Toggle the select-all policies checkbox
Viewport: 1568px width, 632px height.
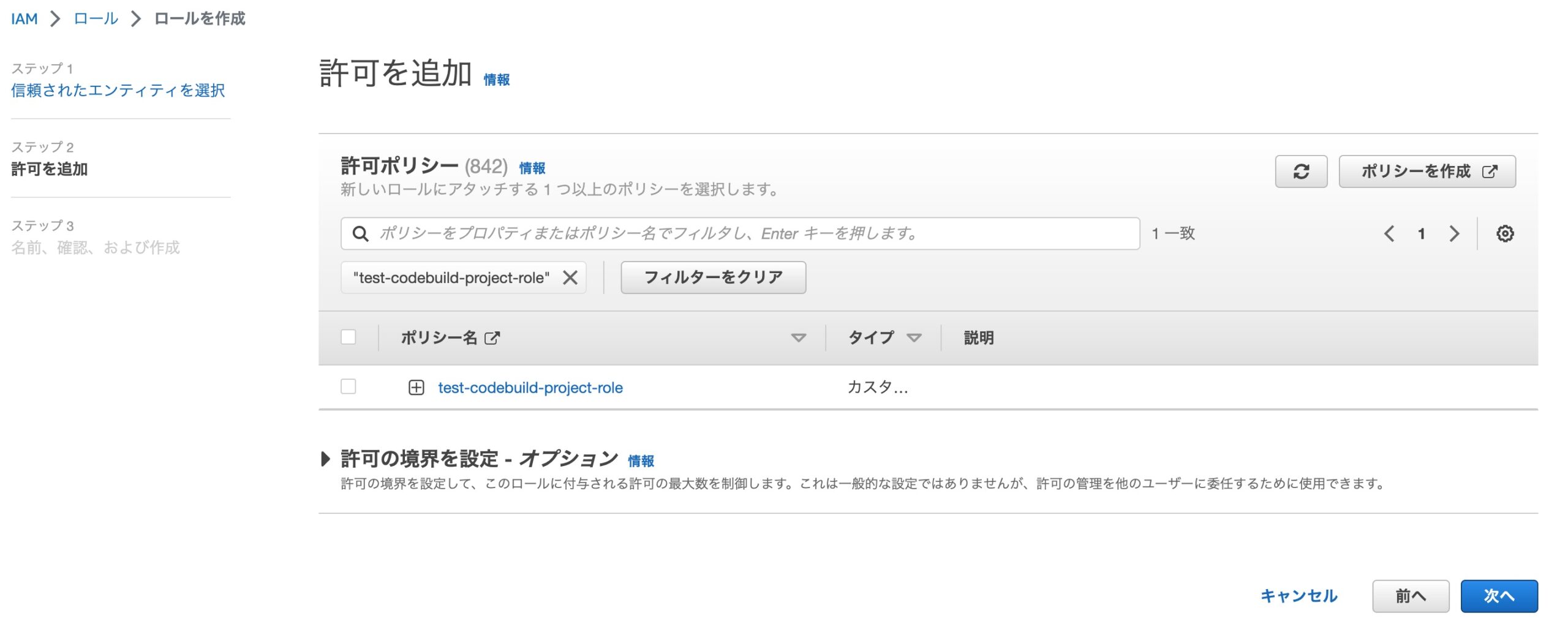pyautogui.click(x=348, y=337)
